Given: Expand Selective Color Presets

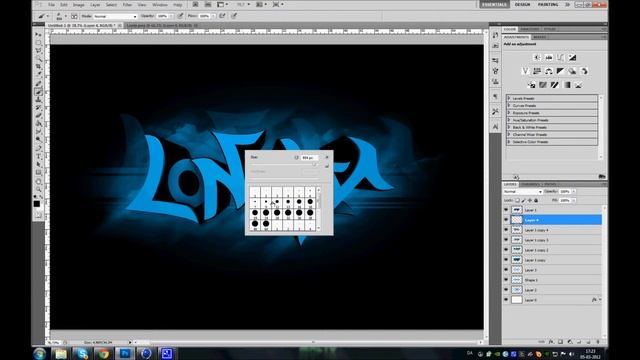Looking at the screenshot, I should (x=509, y=142).
